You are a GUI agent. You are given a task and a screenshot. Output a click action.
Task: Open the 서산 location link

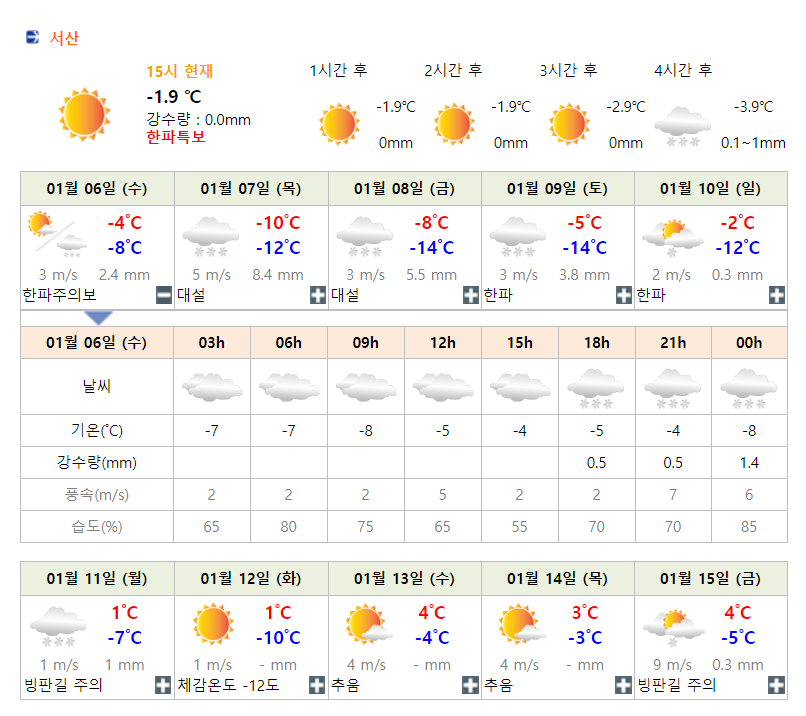(x=64, y=38)
